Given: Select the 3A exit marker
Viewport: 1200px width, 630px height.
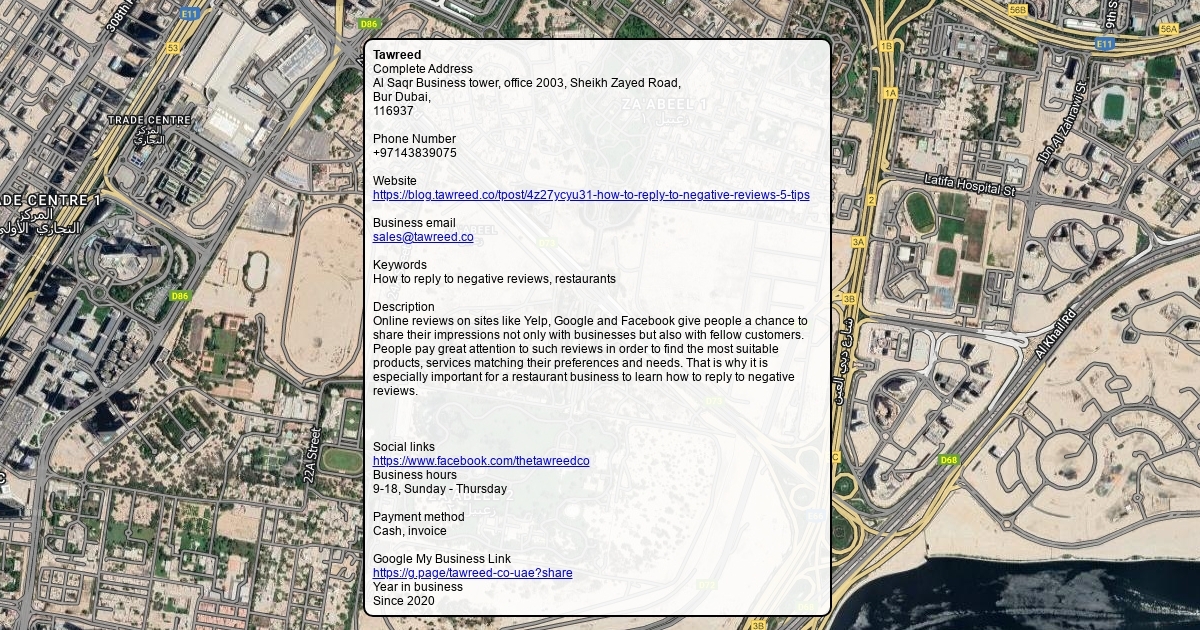Looking at the screenshot, I should 858,242.
